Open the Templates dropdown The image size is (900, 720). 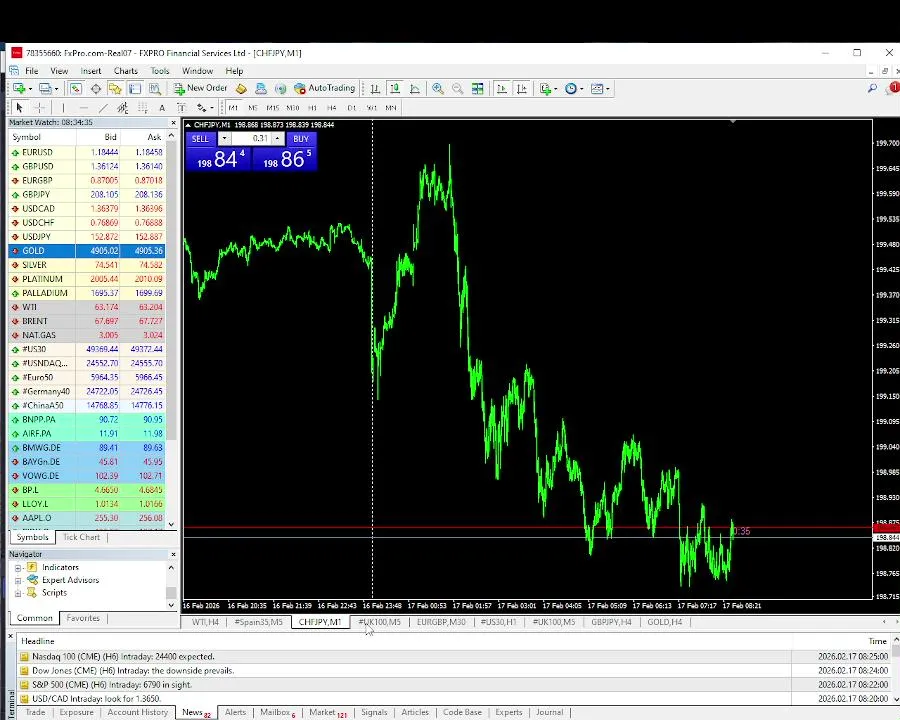pos(600,88)
